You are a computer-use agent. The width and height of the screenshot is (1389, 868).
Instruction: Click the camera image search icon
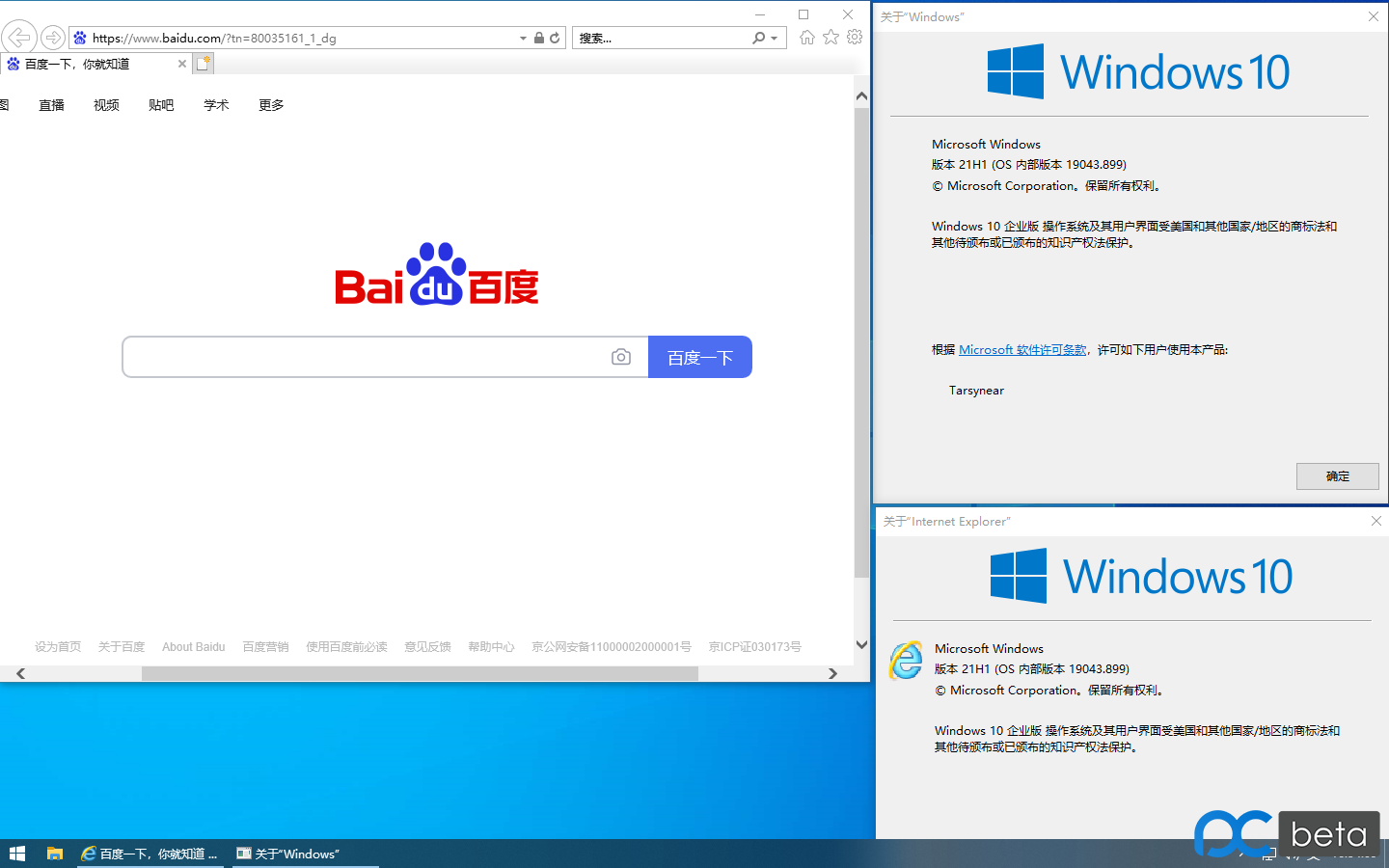(621, 357)
